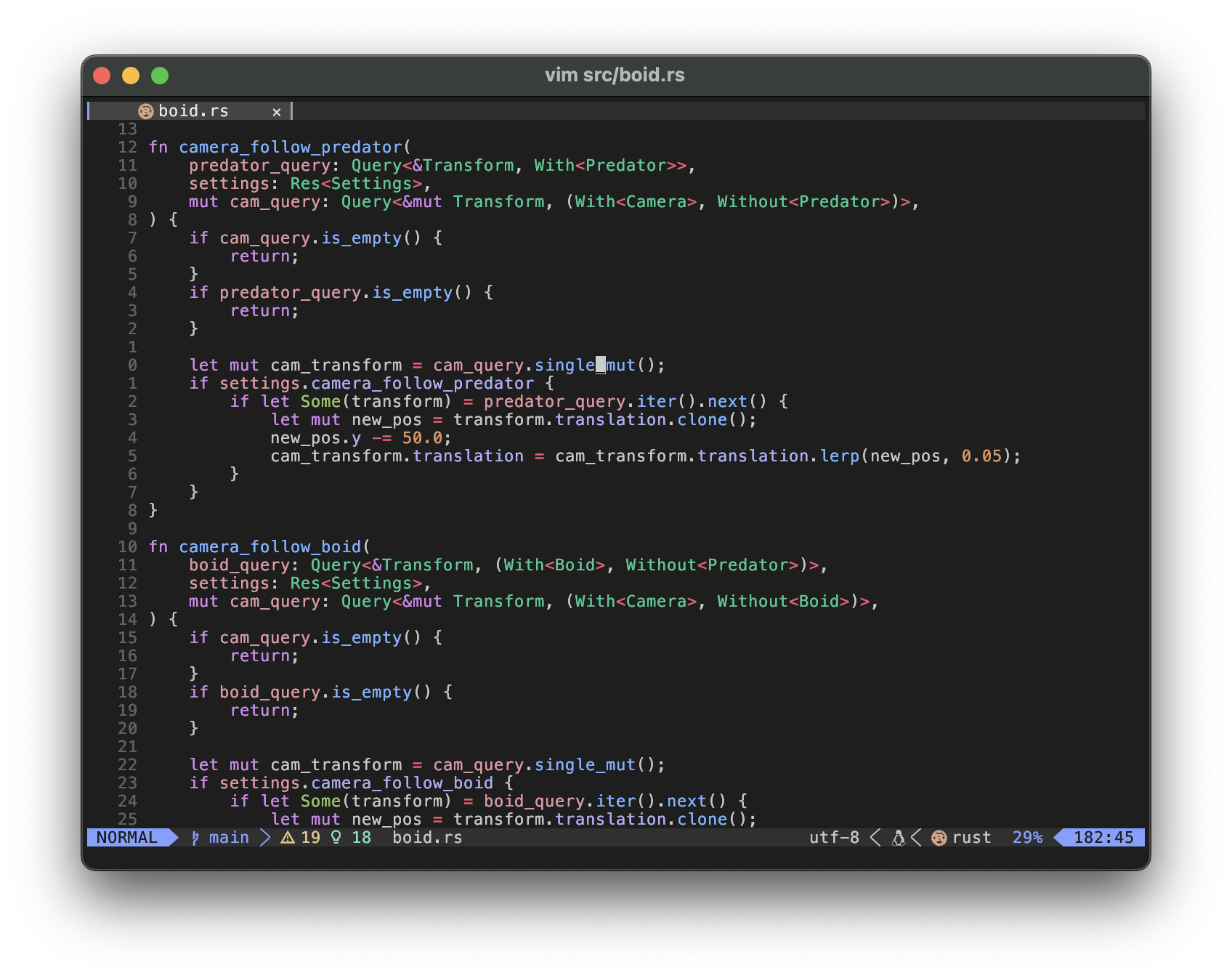Image resolution: width=1232 pixels, height=978 pixels.
Task: Click line number 0 at cursor line
Action: click(132, 365)
